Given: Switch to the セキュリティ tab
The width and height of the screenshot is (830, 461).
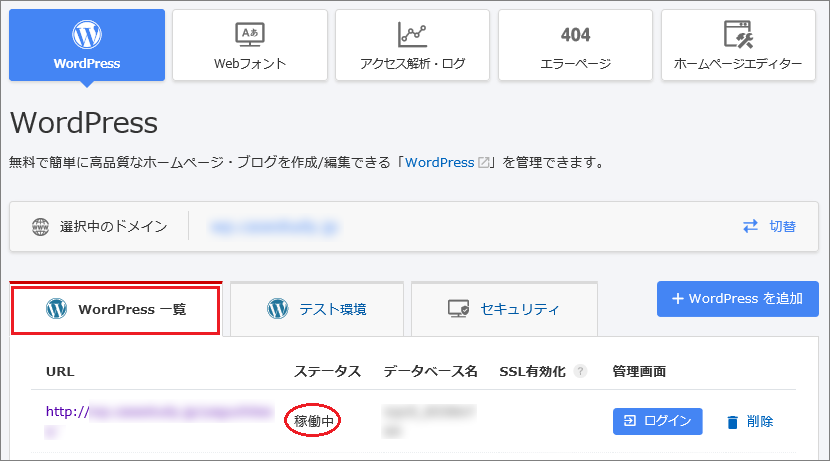Looking at the screenshot, I should [x=504, y=309].
